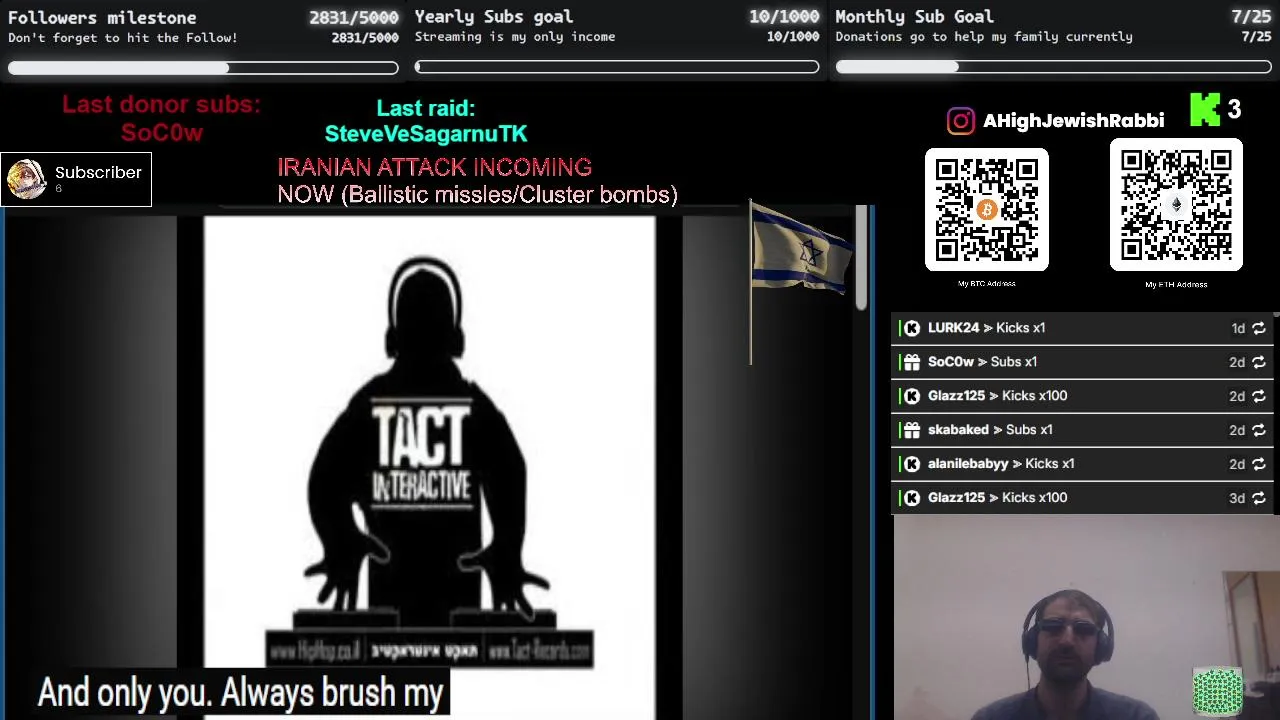Replay the skabaked Subs alert
Image resolution: width=1280 pixels, height=720 pixels.
click(1259, 430)
